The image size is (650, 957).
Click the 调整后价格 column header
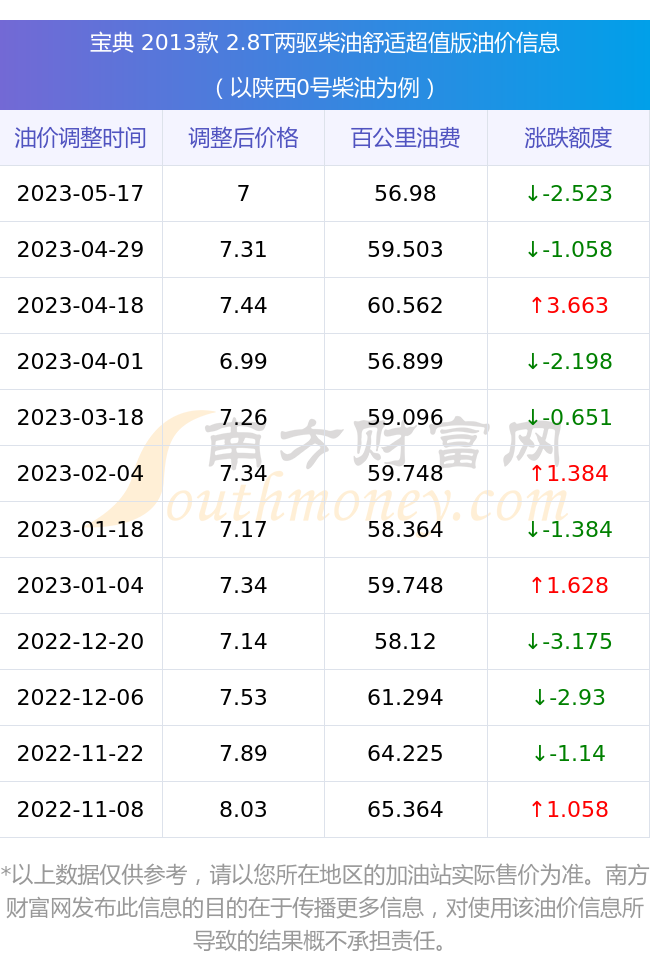(x=244, y=138)
